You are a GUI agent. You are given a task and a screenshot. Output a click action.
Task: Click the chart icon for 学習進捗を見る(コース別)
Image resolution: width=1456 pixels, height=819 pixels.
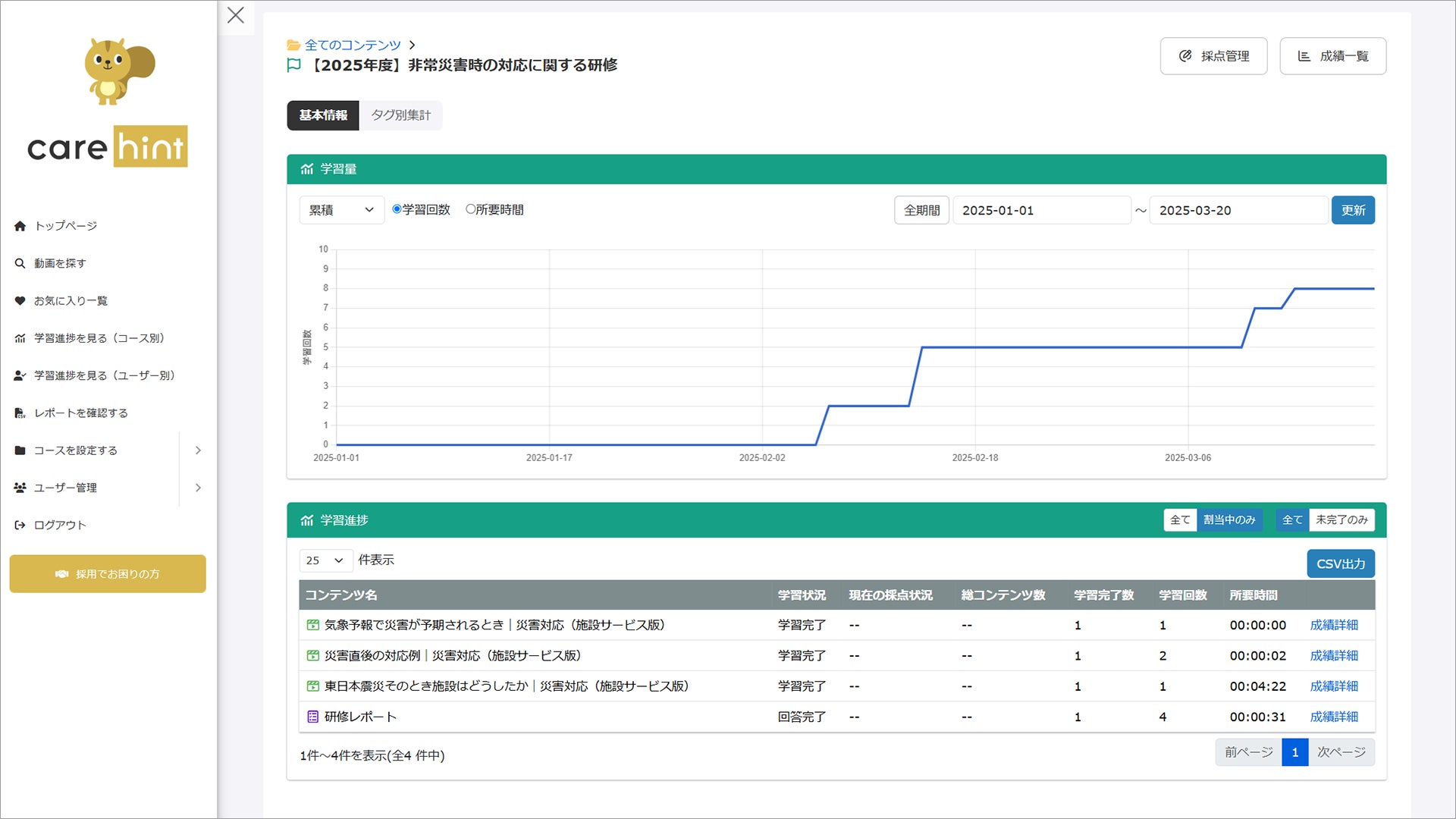coord(20,338)
